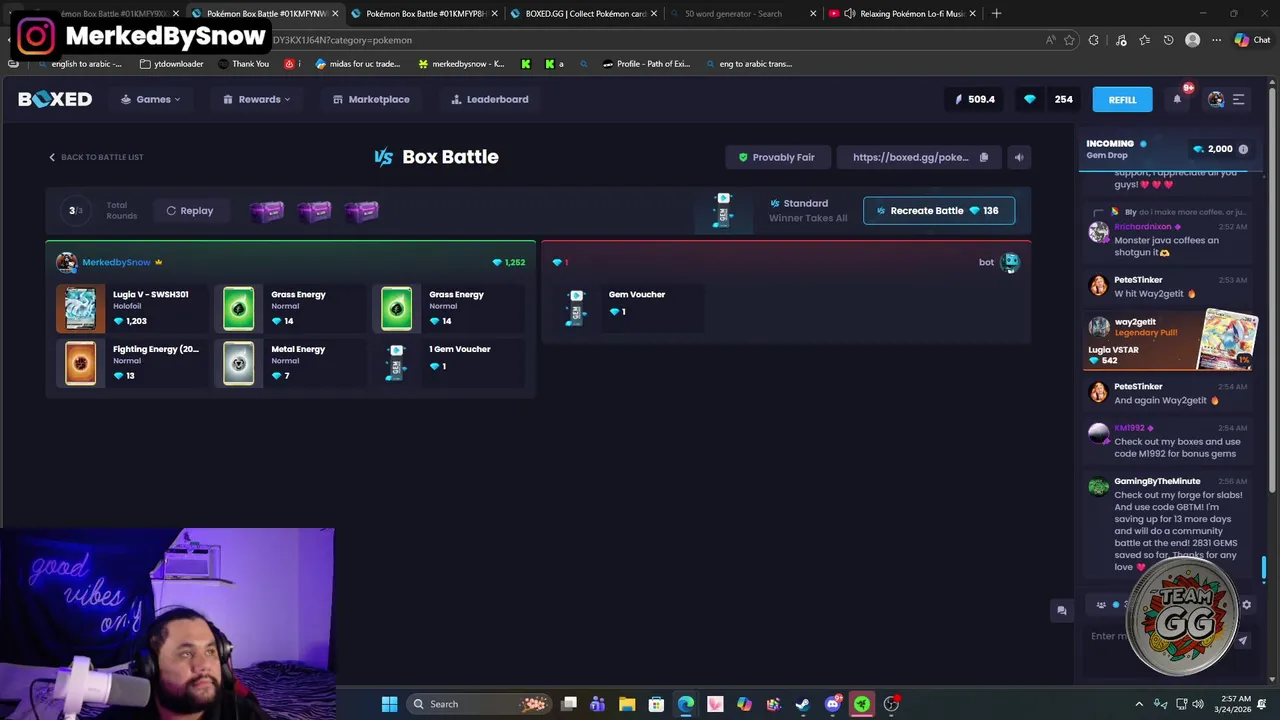The height and width of the screenshot is (720, 1280).
Task: Open the Games dropdown menu
Action: pyautogui.click(x=151, y=99)
